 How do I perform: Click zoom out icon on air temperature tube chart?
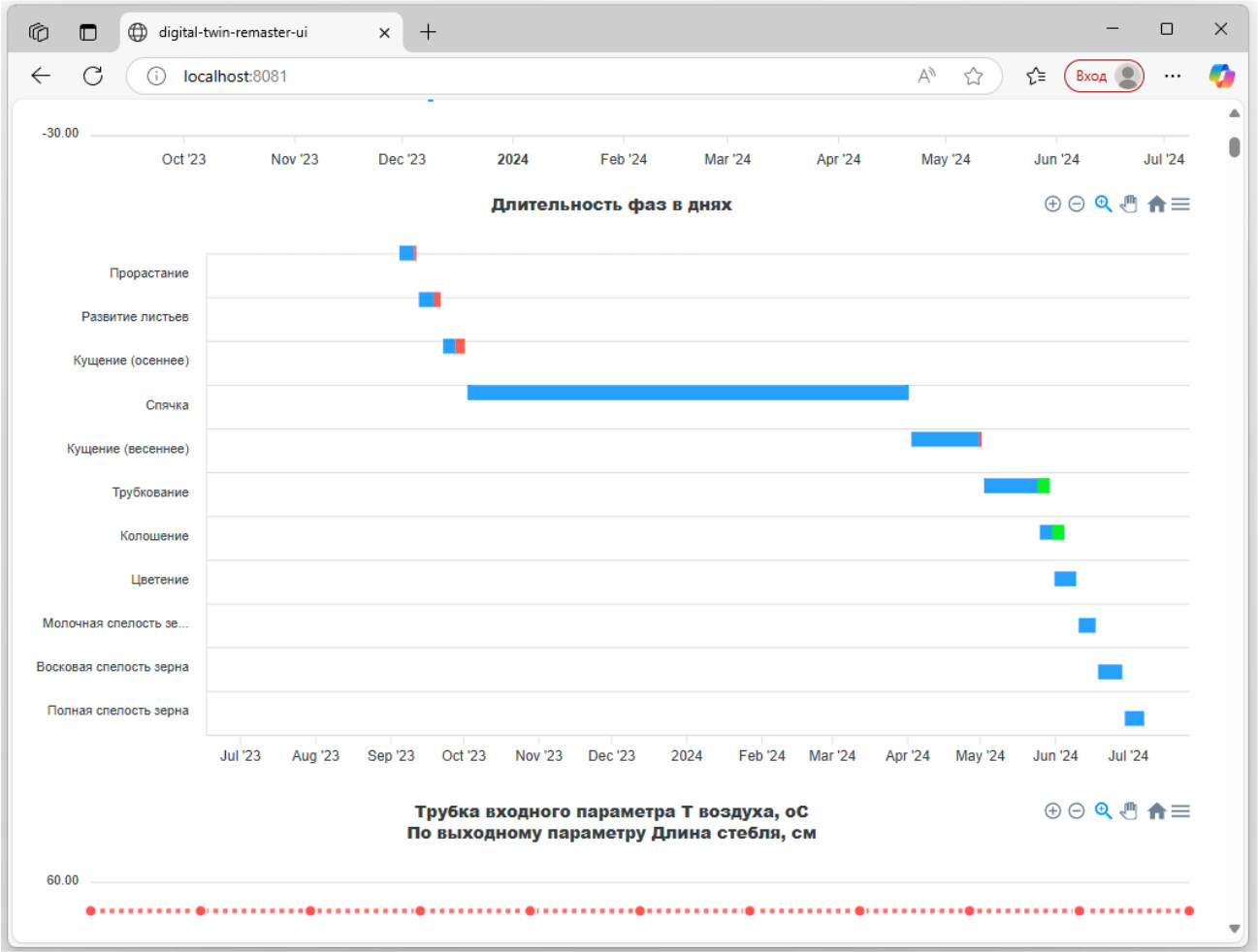1077,810
